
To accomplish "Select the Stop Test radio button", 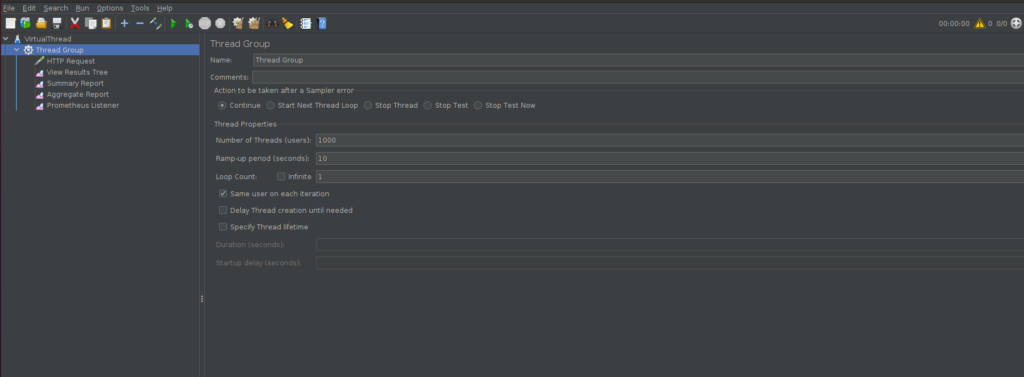I will 428,105.
